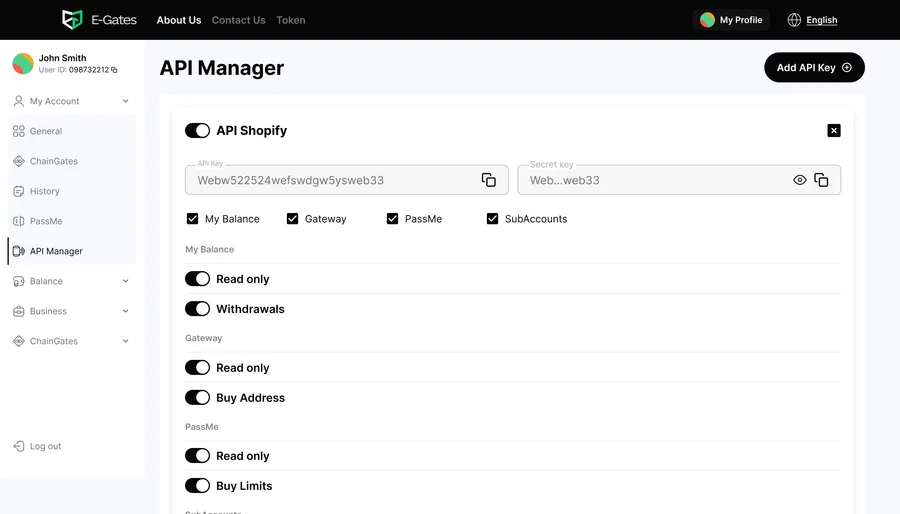Expand the Business chevron

[125, 311]
